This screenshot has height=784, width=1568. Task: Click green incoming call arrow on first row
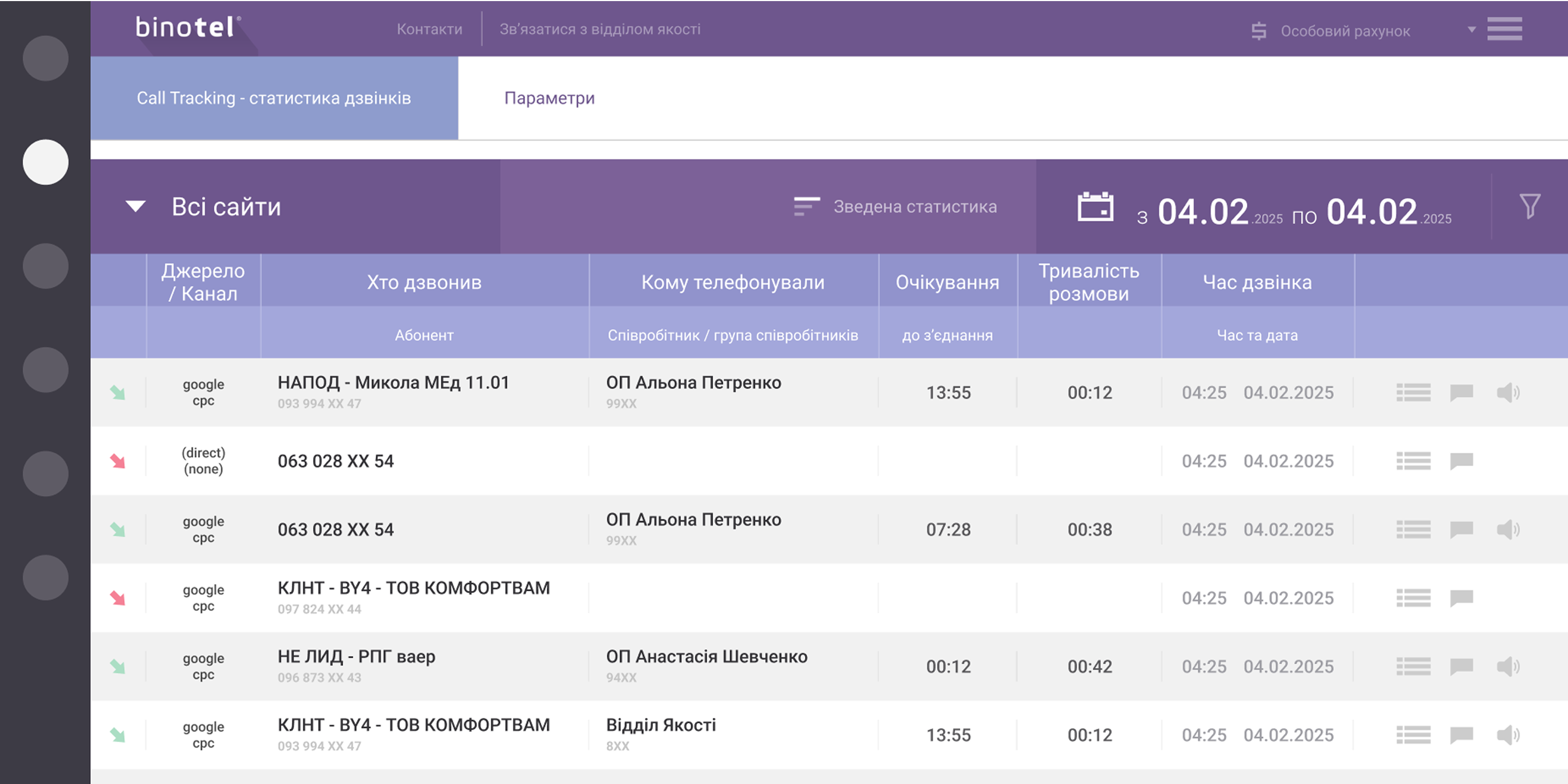click(x=118, y=393)
